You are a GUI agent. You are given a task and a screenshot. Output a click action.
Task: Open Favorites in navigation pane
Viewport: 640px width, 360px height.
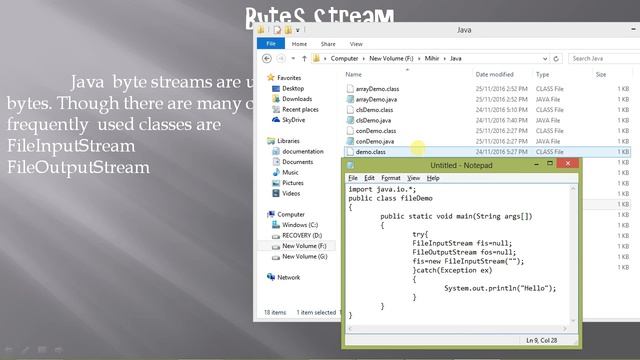[289, 78]
